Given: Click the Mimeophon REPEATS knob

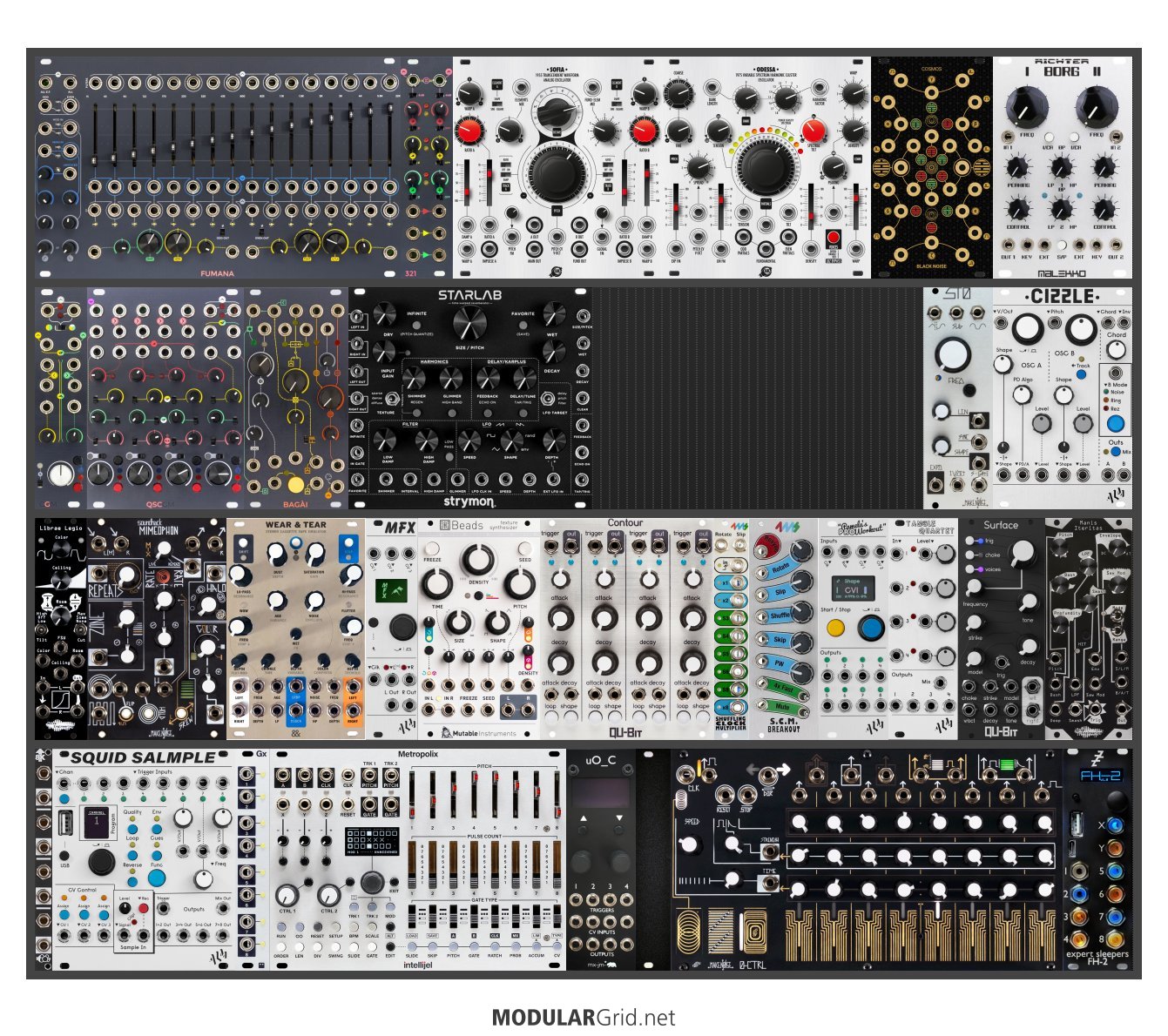Looking at the screenshot, I should point(128,575).
